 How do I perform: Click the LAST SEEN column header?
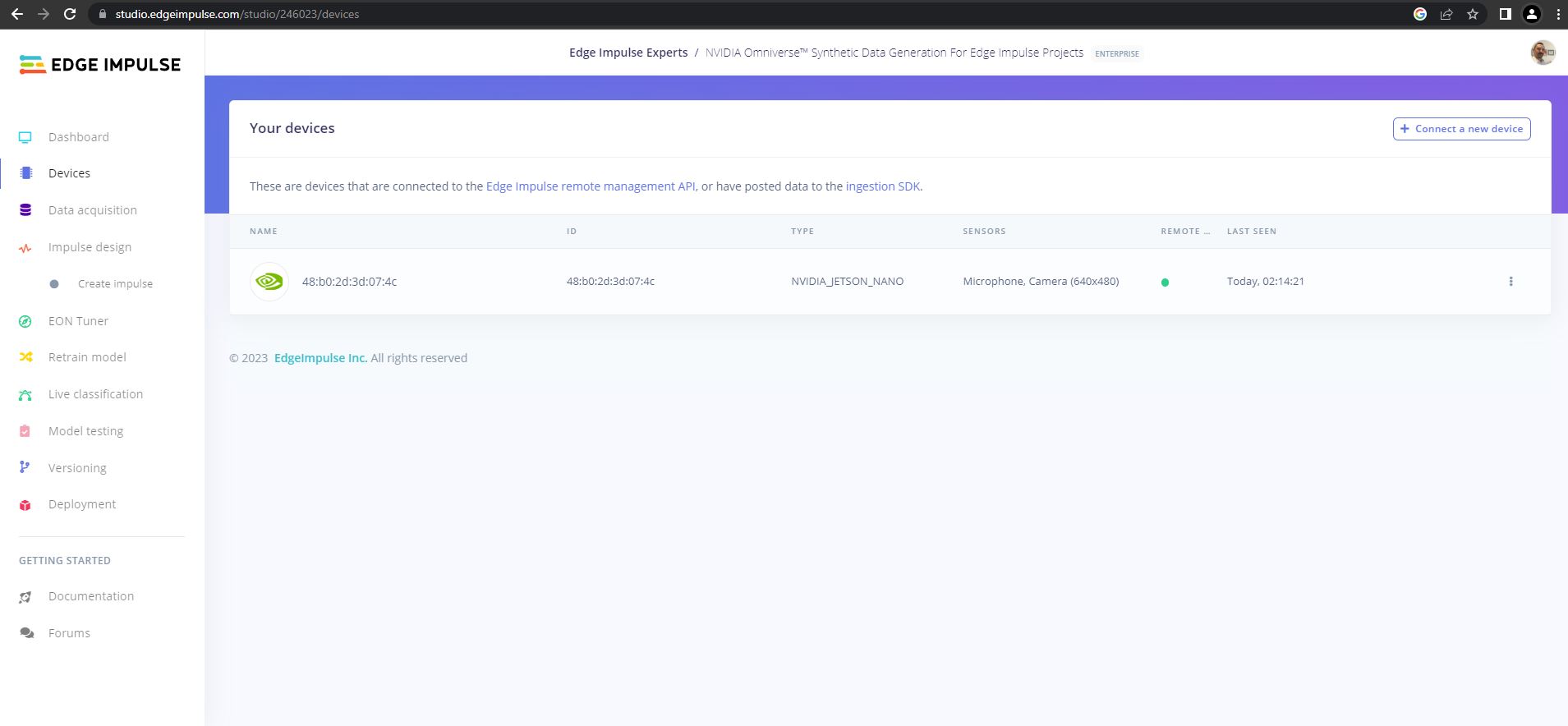[x=1252, y=232]
